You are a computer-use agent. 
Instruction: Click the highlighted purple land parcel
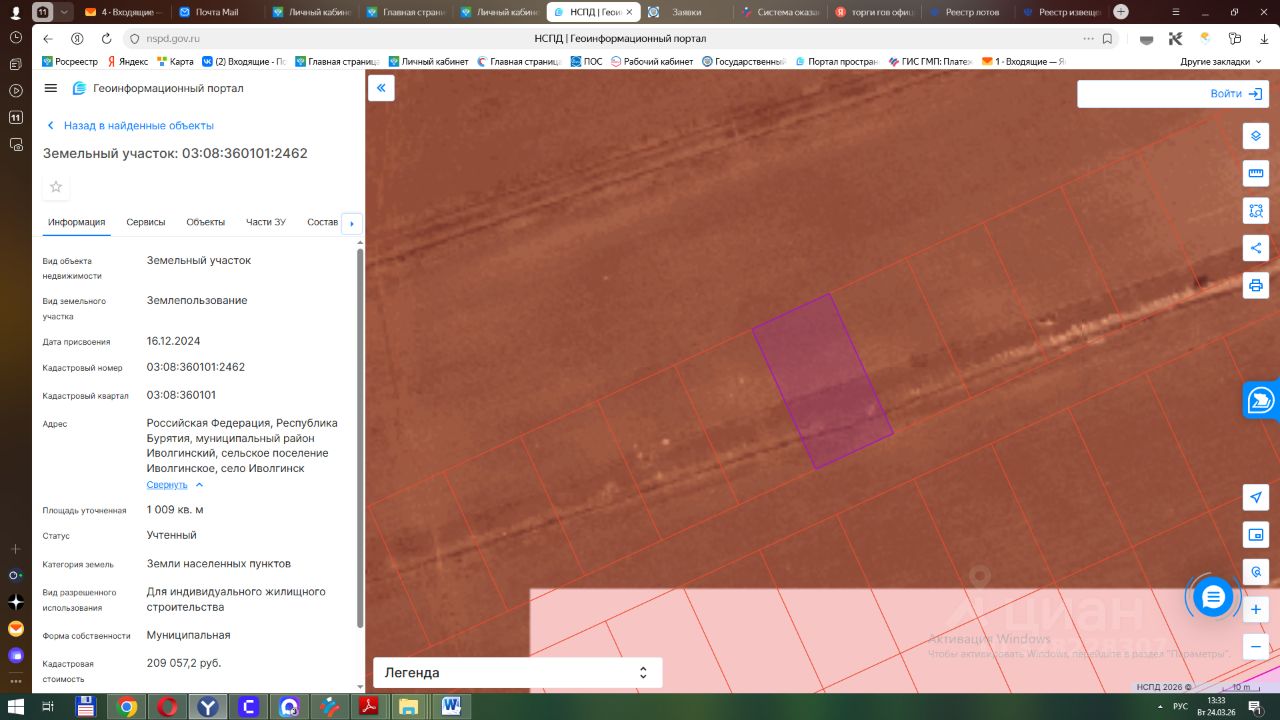tap(822, 382)
